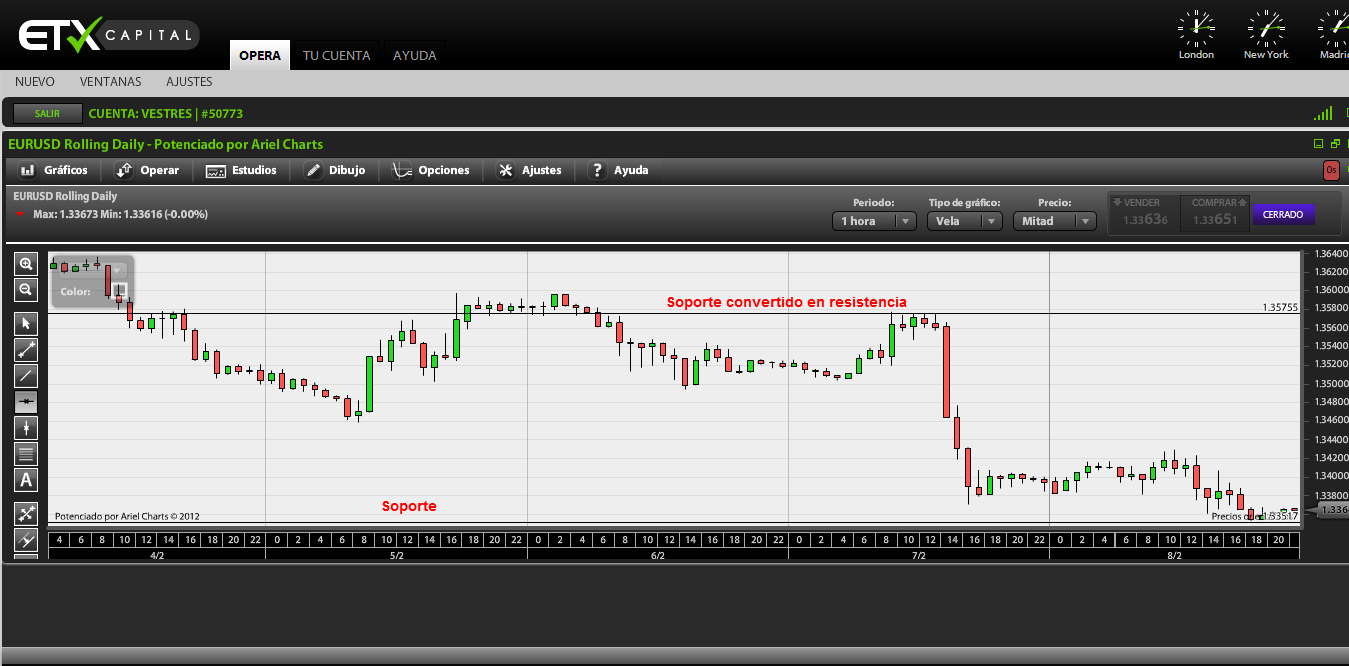Expand the Tipo de gráfico Vela dropdown
Viewport: 1349px width, 666px height.
point(964,221)
